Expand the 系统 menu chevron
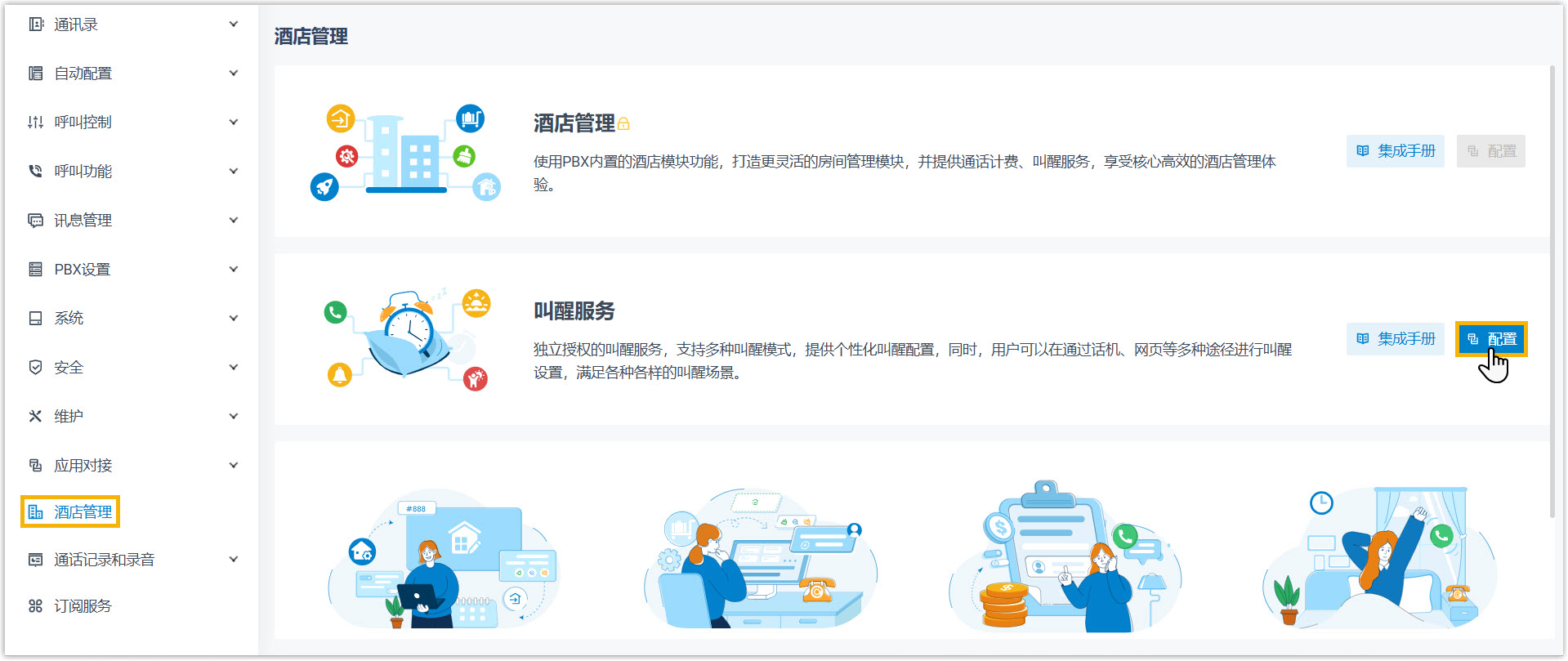The width and height of the screenshot is (1568, 661). click(234, 319)
